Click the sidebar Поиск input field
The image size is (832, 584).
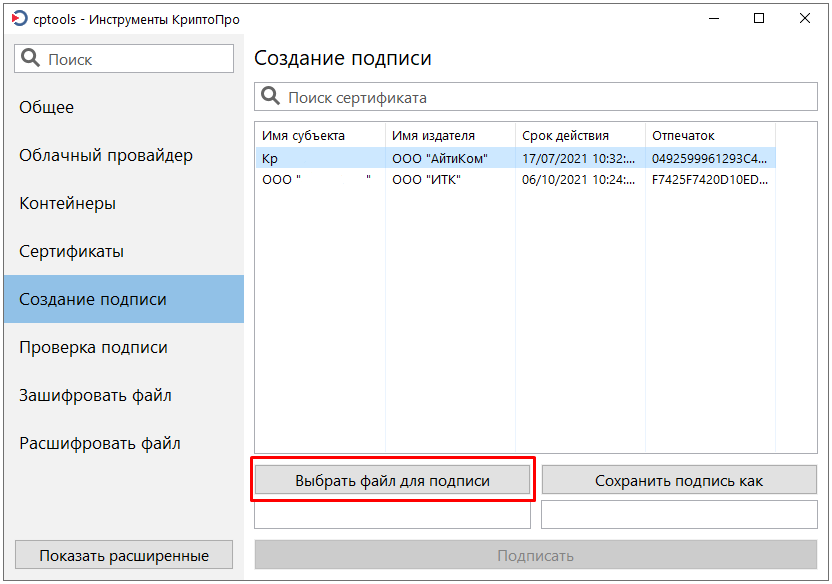135,59
